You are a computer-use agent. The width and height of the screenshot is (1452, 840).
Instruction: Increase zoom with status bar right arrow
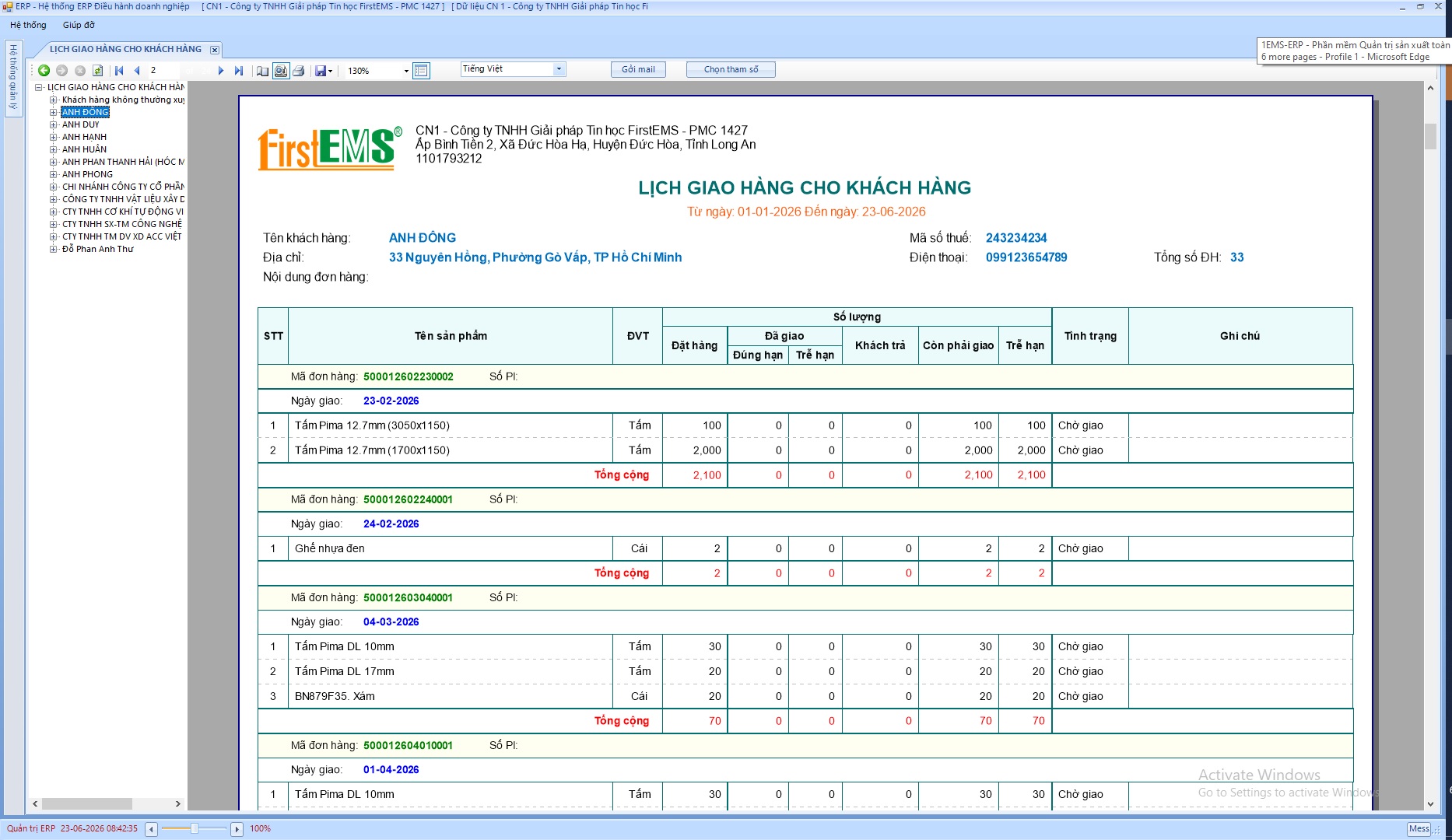tap(237, 829)
